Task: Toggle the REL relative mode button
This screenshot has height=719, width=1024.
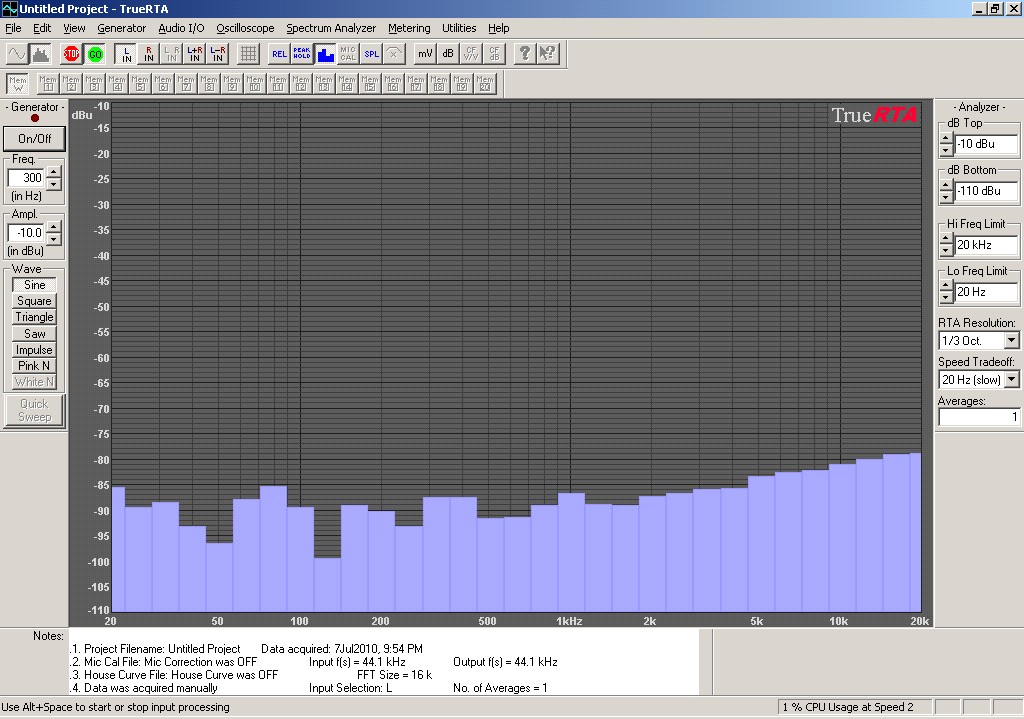Action: [x=279, y=54]
